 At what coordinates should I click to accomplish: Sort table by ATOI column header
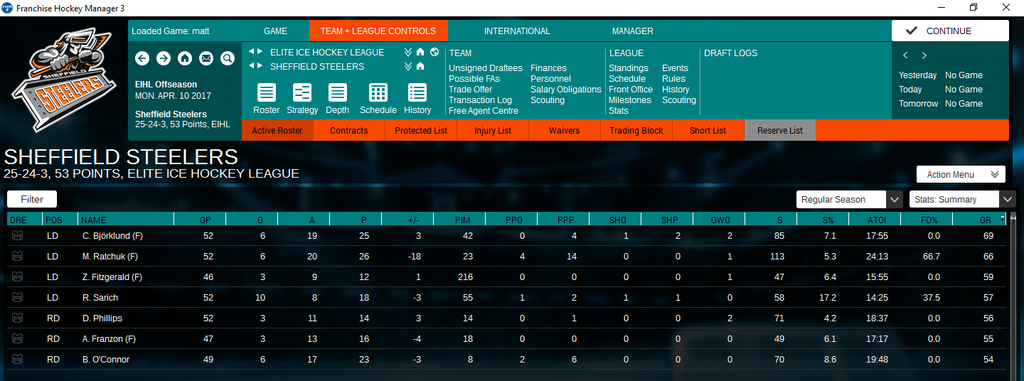click(874, 220)
